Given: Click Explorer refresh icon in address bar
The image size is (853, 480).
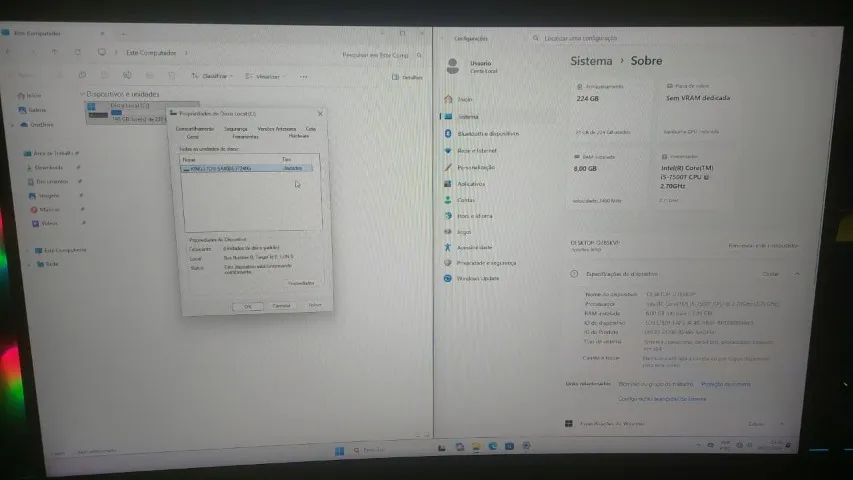Looking at the screenshot, I should coord(78,52).
